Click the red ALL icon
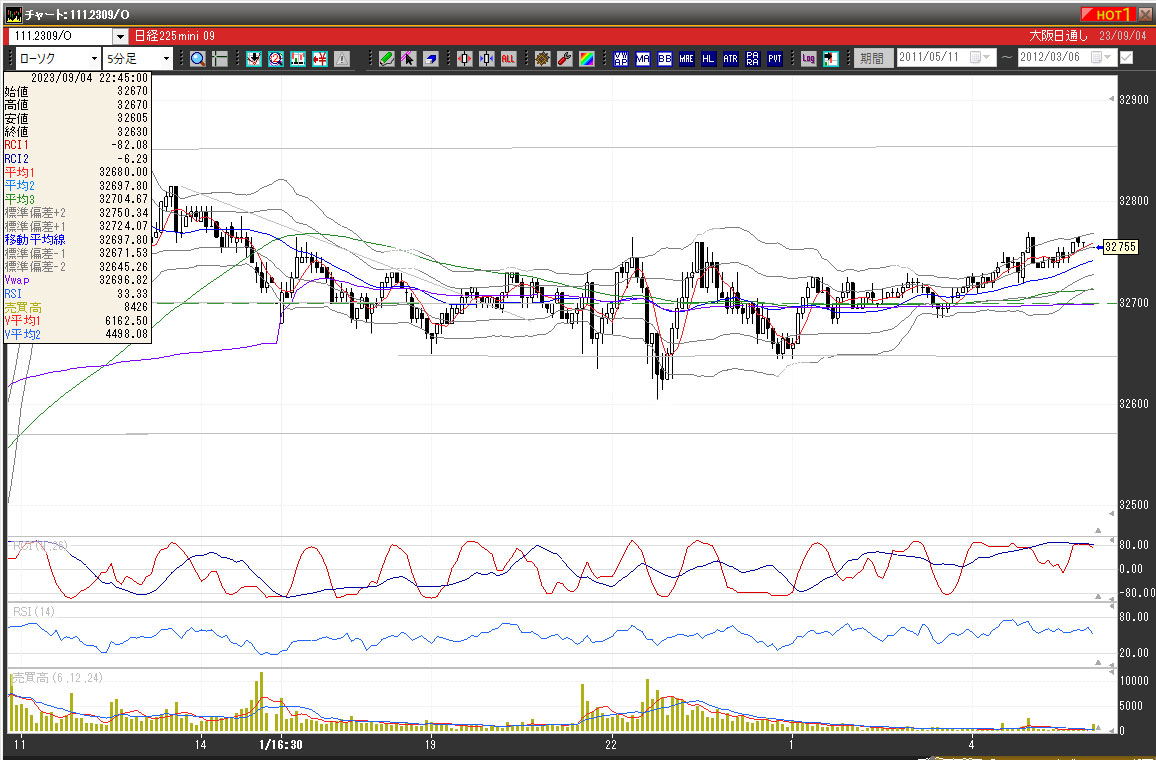Viewport: 1156px width, 760px height. click(x=509, y=59)
